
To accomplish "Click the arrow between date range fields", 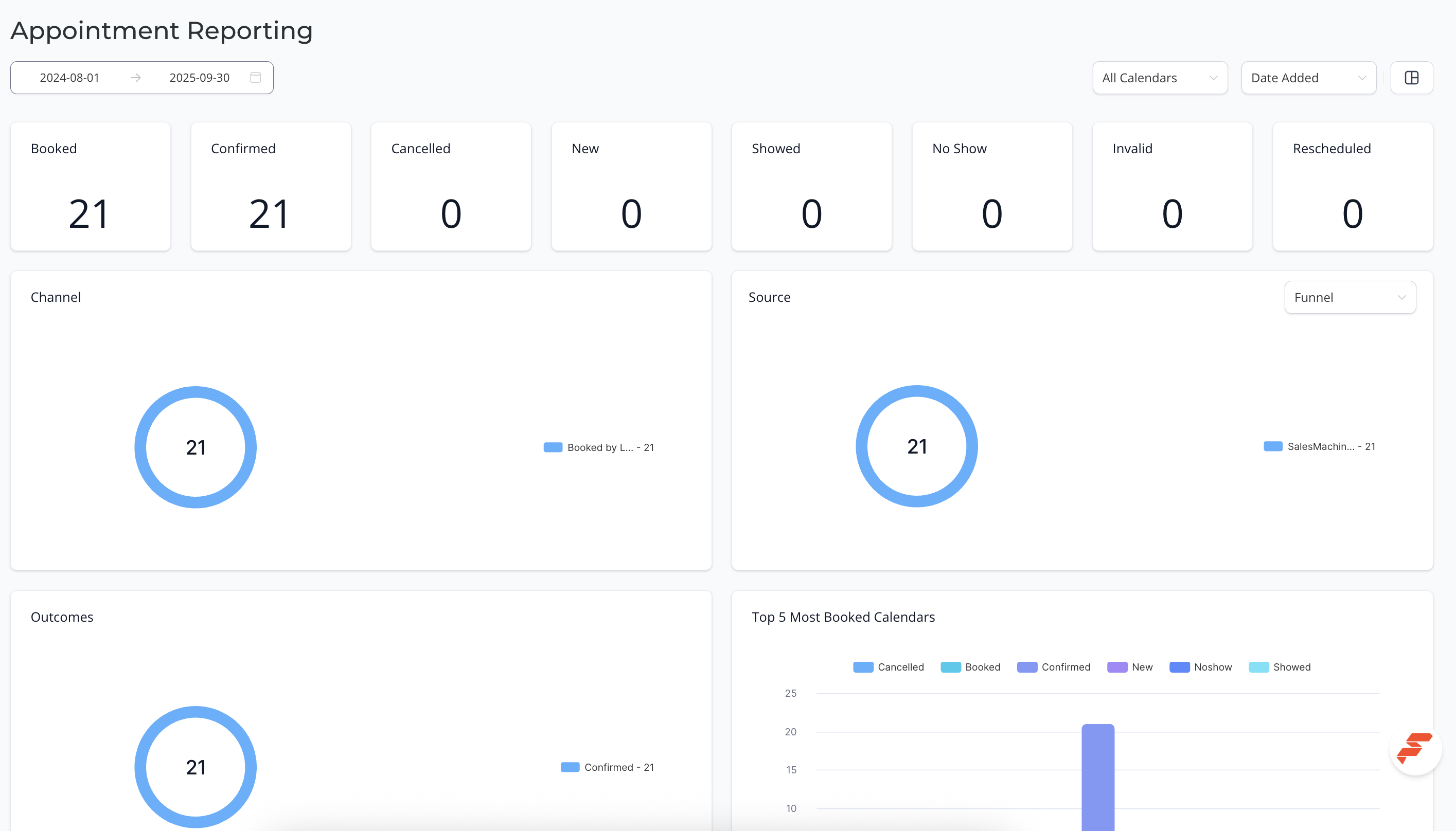I will pos(135,78).
